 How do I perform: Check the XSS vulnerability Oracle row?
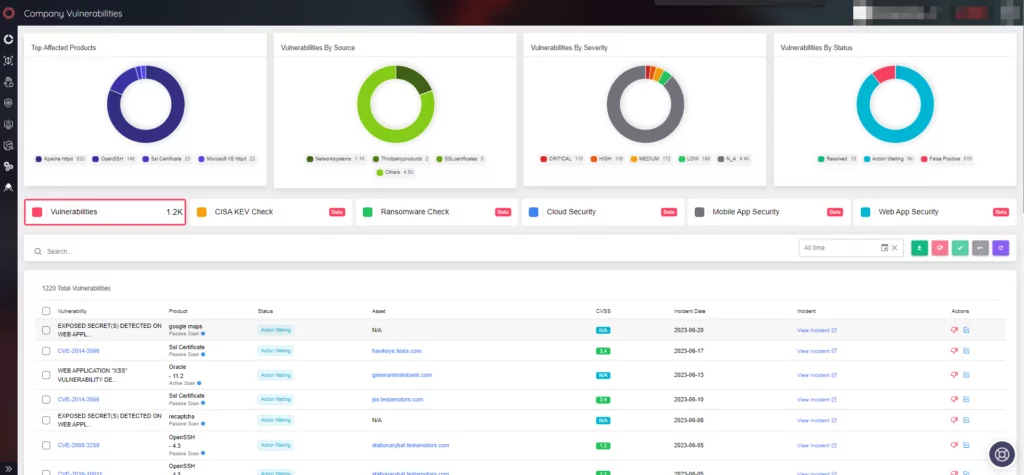pyautogui.click(x=46, y=375)
